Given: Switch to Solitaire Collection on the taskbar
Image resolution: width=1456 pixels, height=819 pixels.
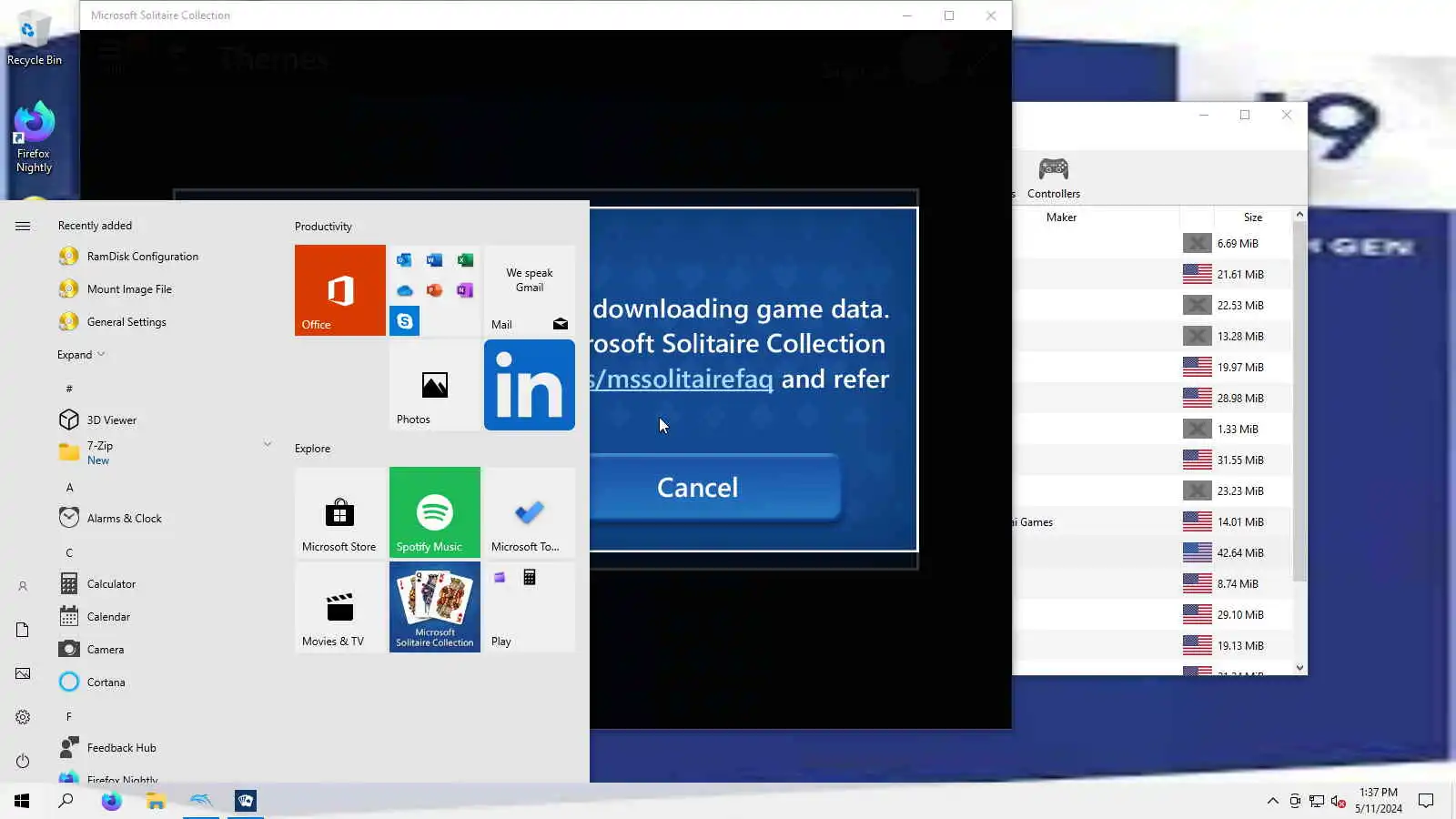Looking at the screenshot, I should (x=246, y=801).
